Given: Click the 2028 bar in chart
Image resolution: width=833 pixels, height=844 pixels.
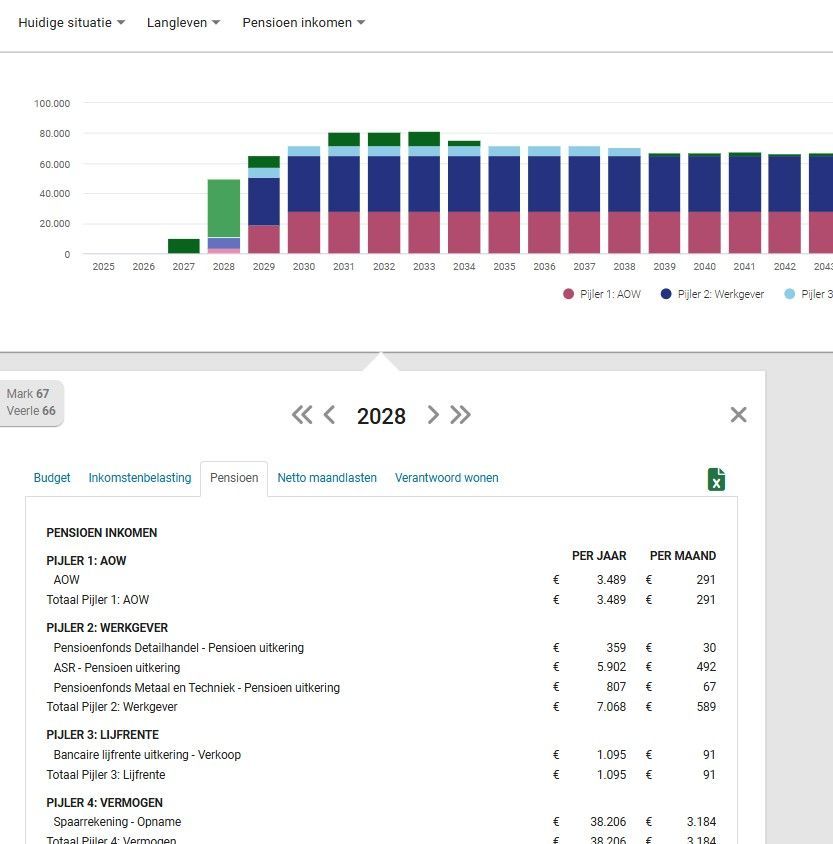Looking at the screenshot, I should click(x=224, y=215).
